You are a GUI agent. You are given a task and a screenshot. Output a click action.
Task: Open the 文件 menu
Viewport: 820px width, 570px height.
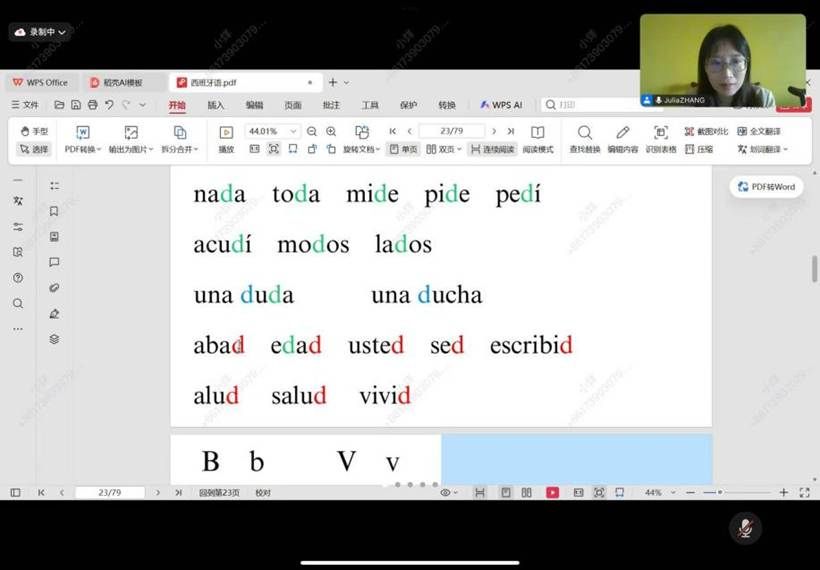[x=25, y=105]
